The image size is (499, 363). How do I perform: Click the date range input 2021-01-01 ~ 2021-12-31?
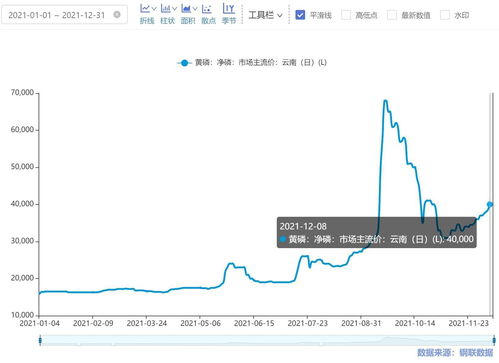[x=64, y=15]
